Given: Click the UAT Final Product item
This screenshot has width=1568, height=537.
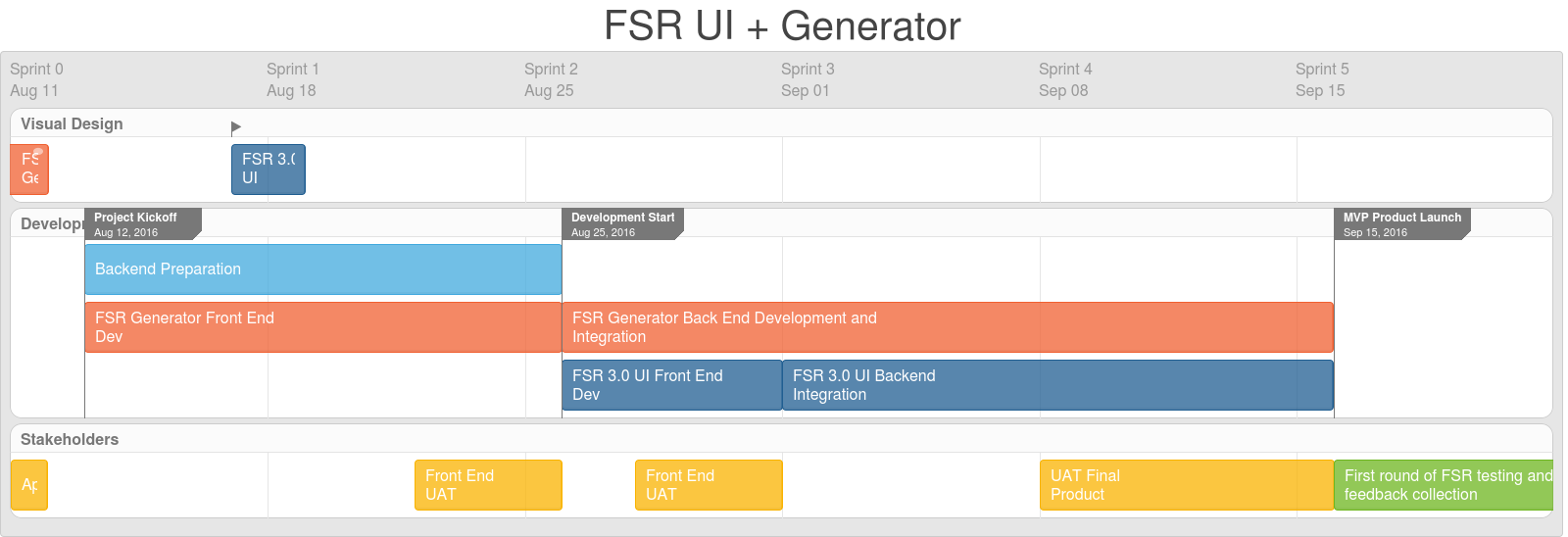Looking at the screenshot, I should 1186,485.
